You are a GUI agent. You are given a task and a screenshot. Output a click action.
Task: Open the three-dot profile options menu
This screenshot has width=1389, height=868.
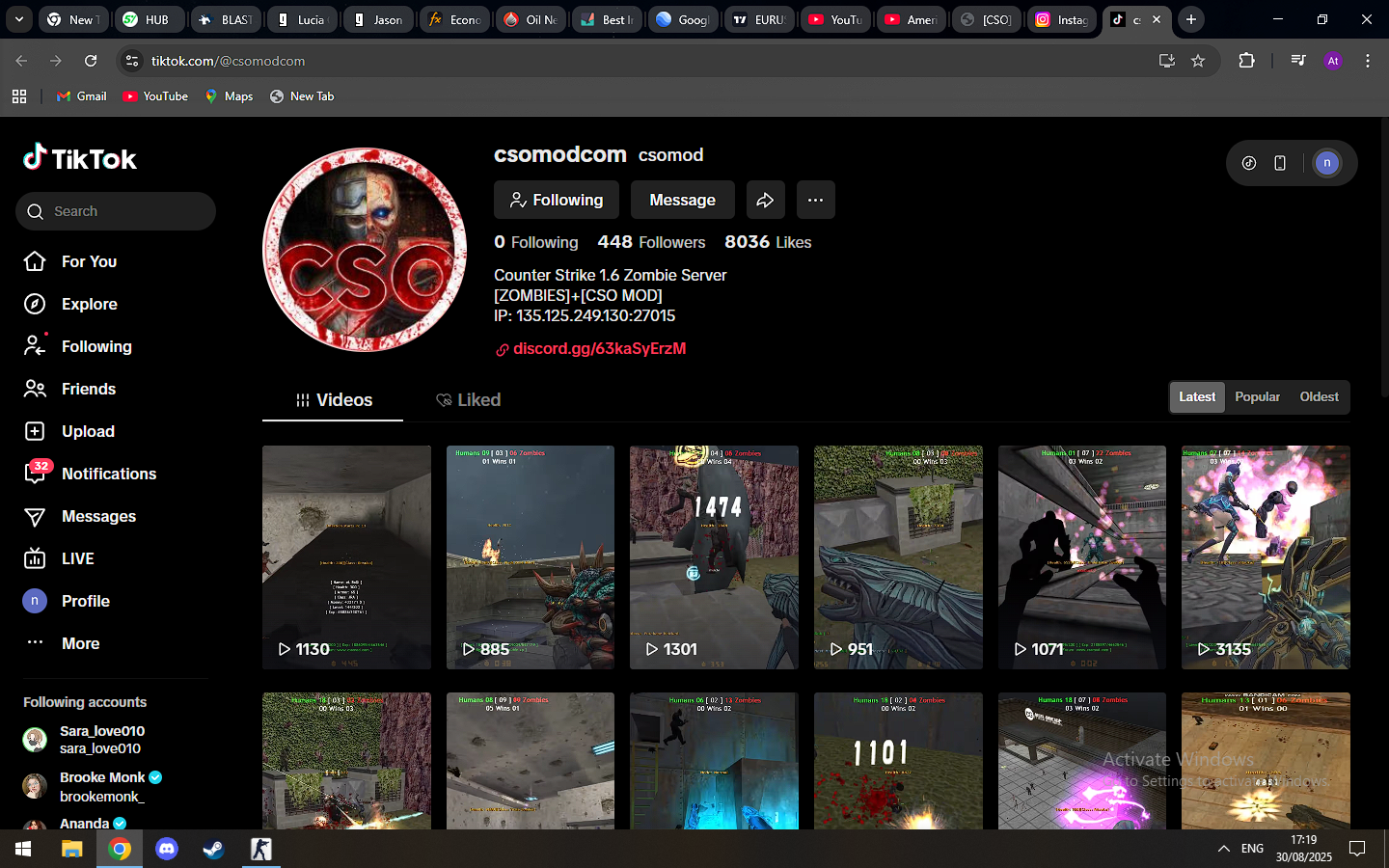[x=815, y=200]
